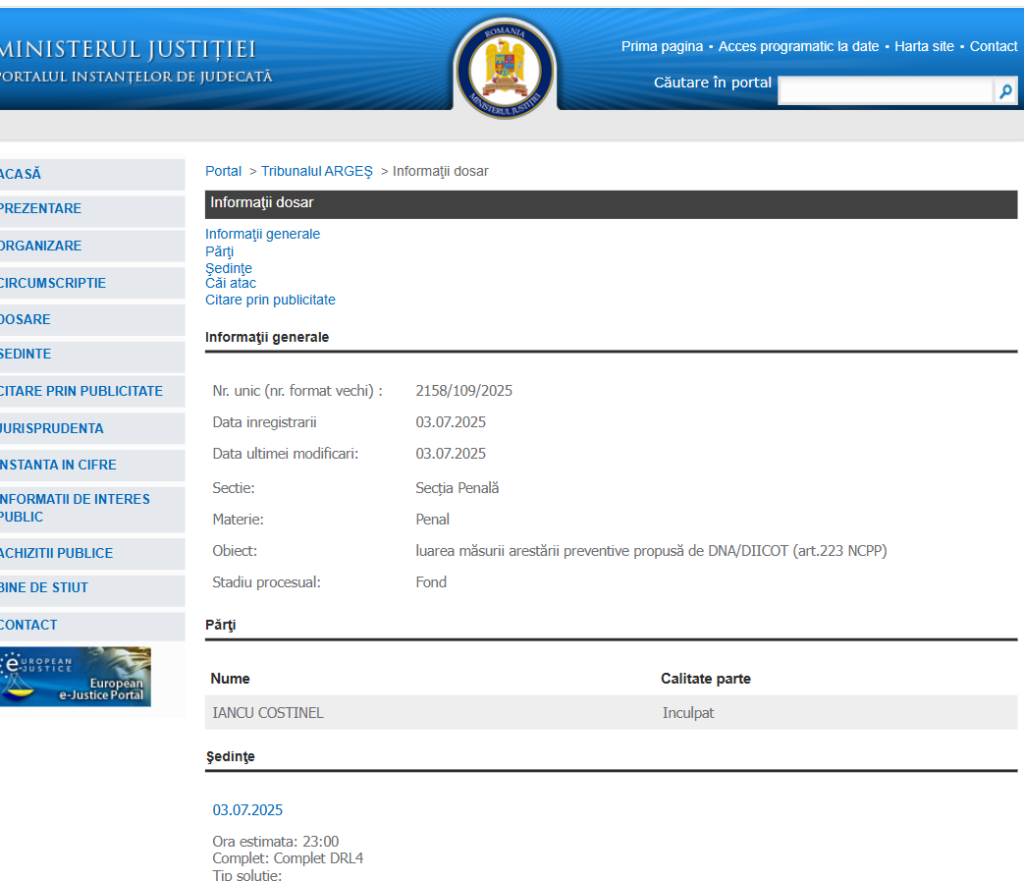Click the Calitate parte column header
Viewport: 1024px width, 881px height.
tap(706, 679)
